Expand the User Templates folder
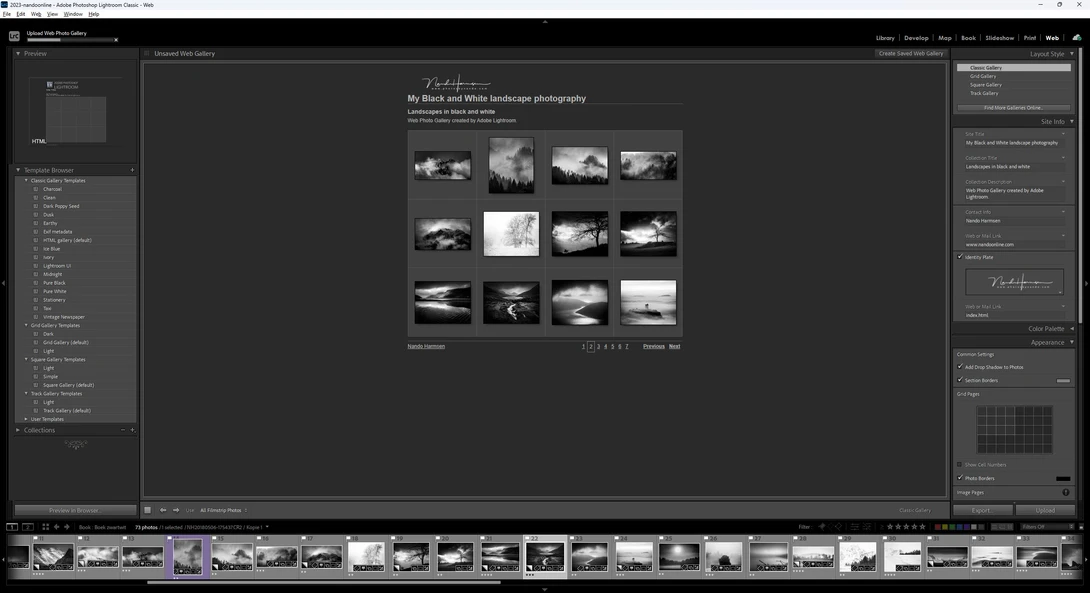1090x593 pixels. click(x=26, y=419)
